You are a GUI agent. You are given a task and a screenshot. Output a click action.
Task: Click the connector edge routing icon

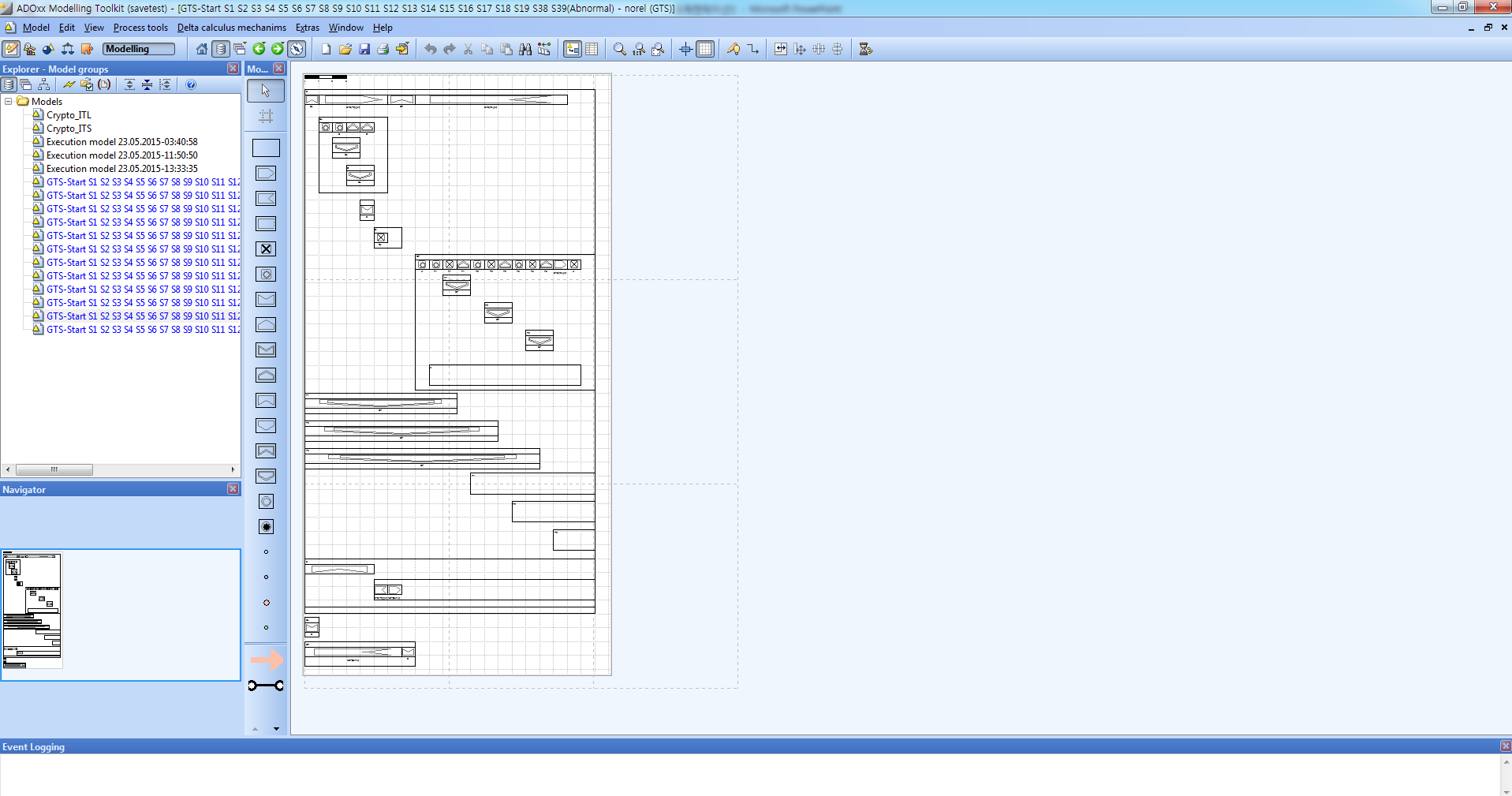coord(753,49)
